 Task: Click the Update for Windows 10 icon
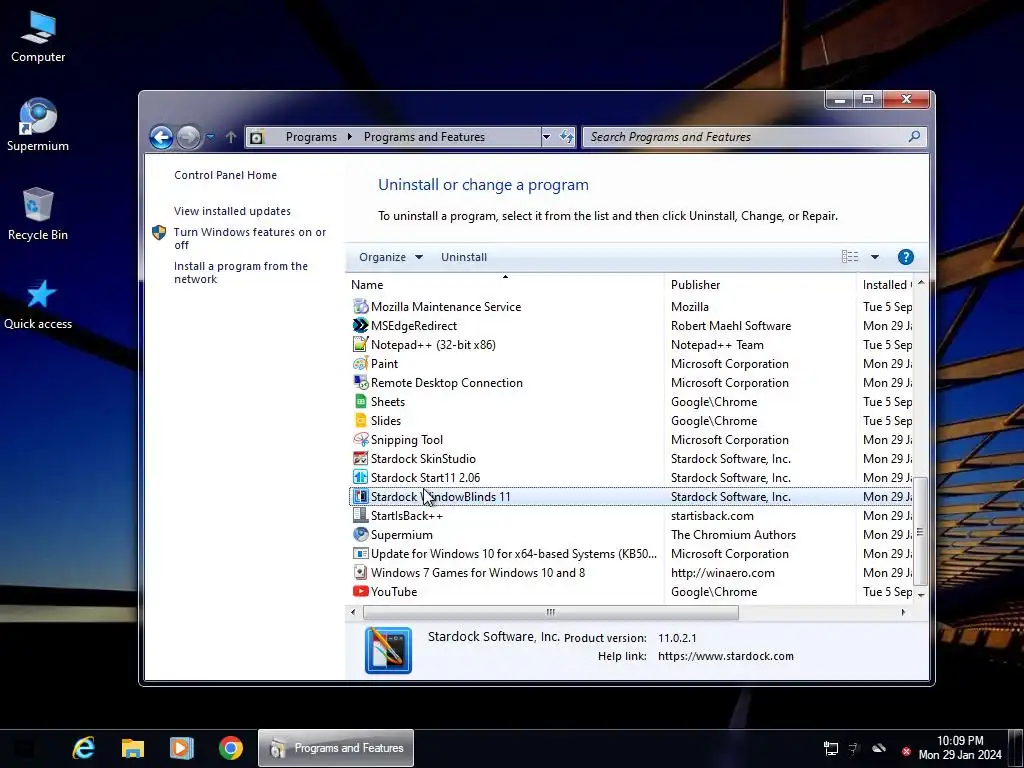(360, 553)
